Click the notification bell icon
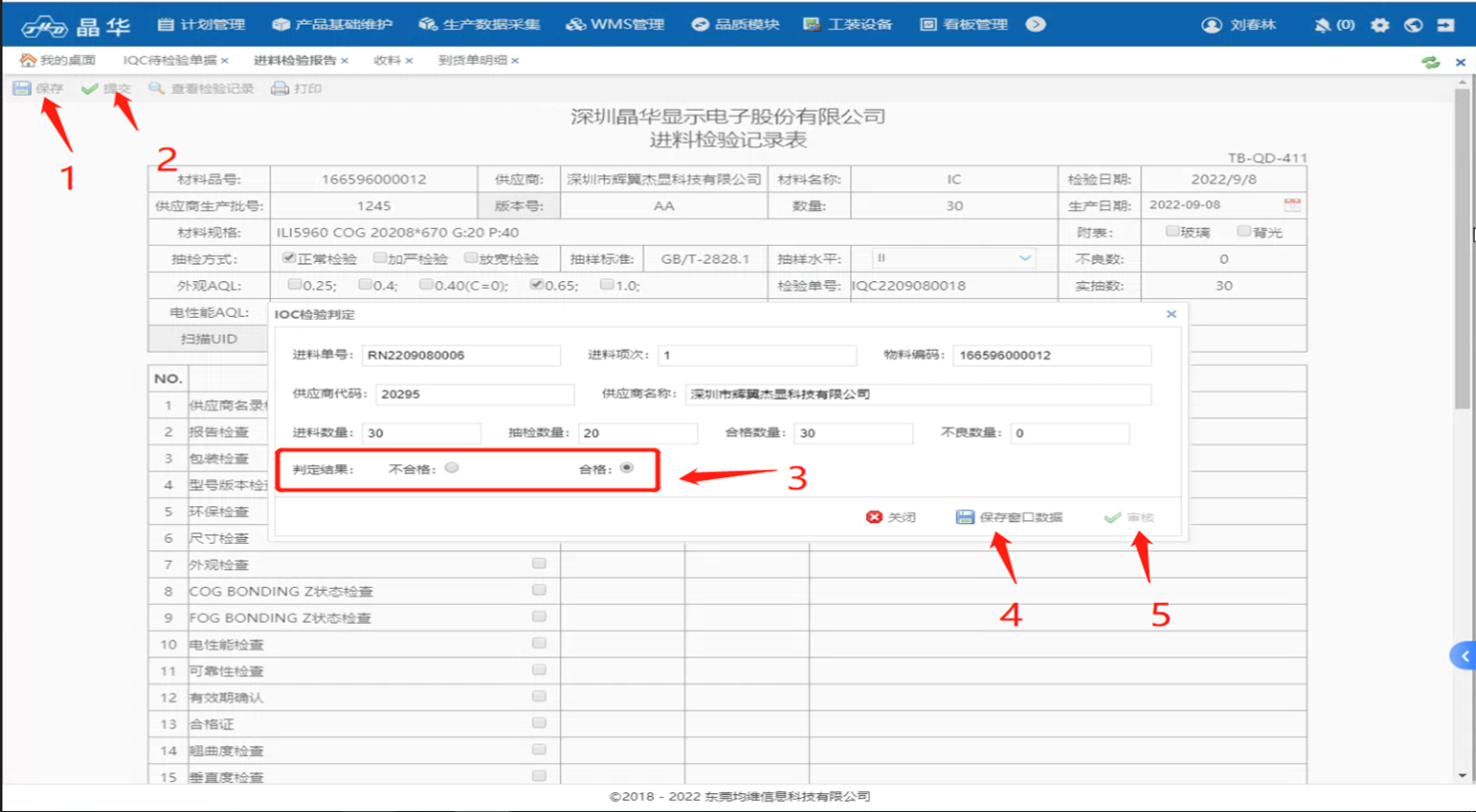The width and height of the screenshot is (1476, 812). pyautogui.click(x=1323, y=25)
